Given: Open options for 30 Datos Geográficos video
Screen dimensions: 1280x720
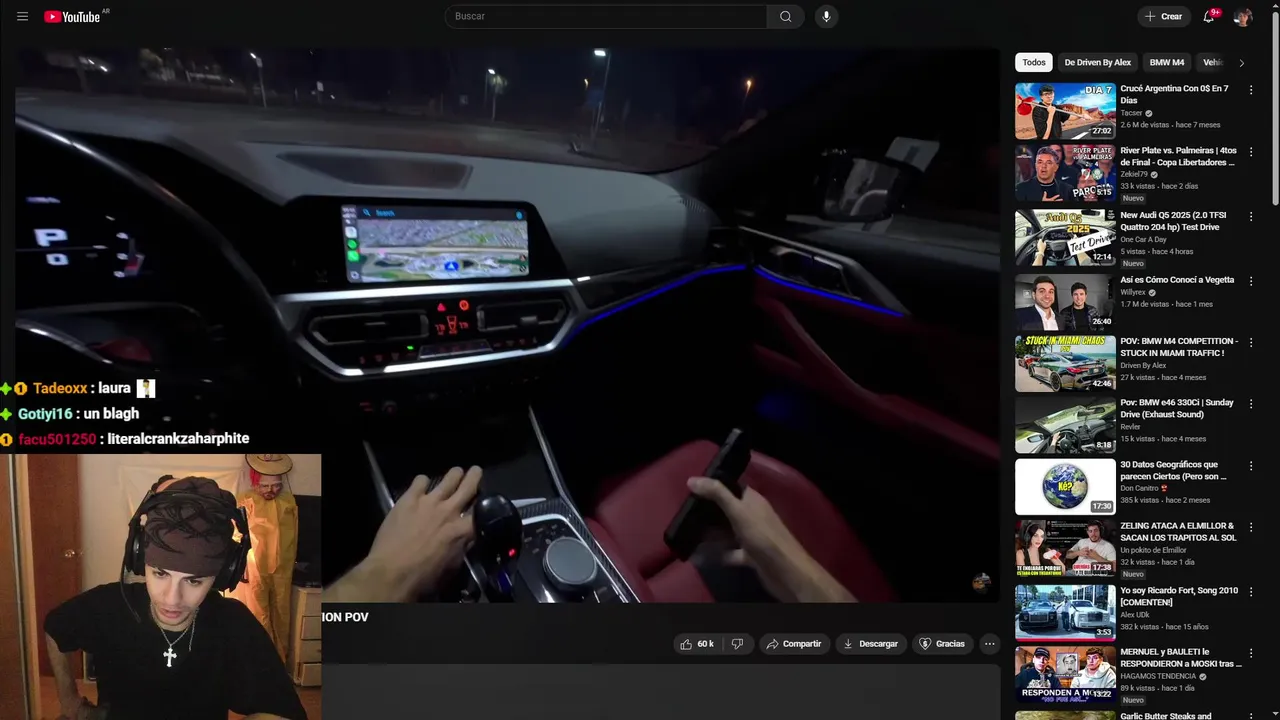Looking at the screenshot, I should pos(1251,466).
